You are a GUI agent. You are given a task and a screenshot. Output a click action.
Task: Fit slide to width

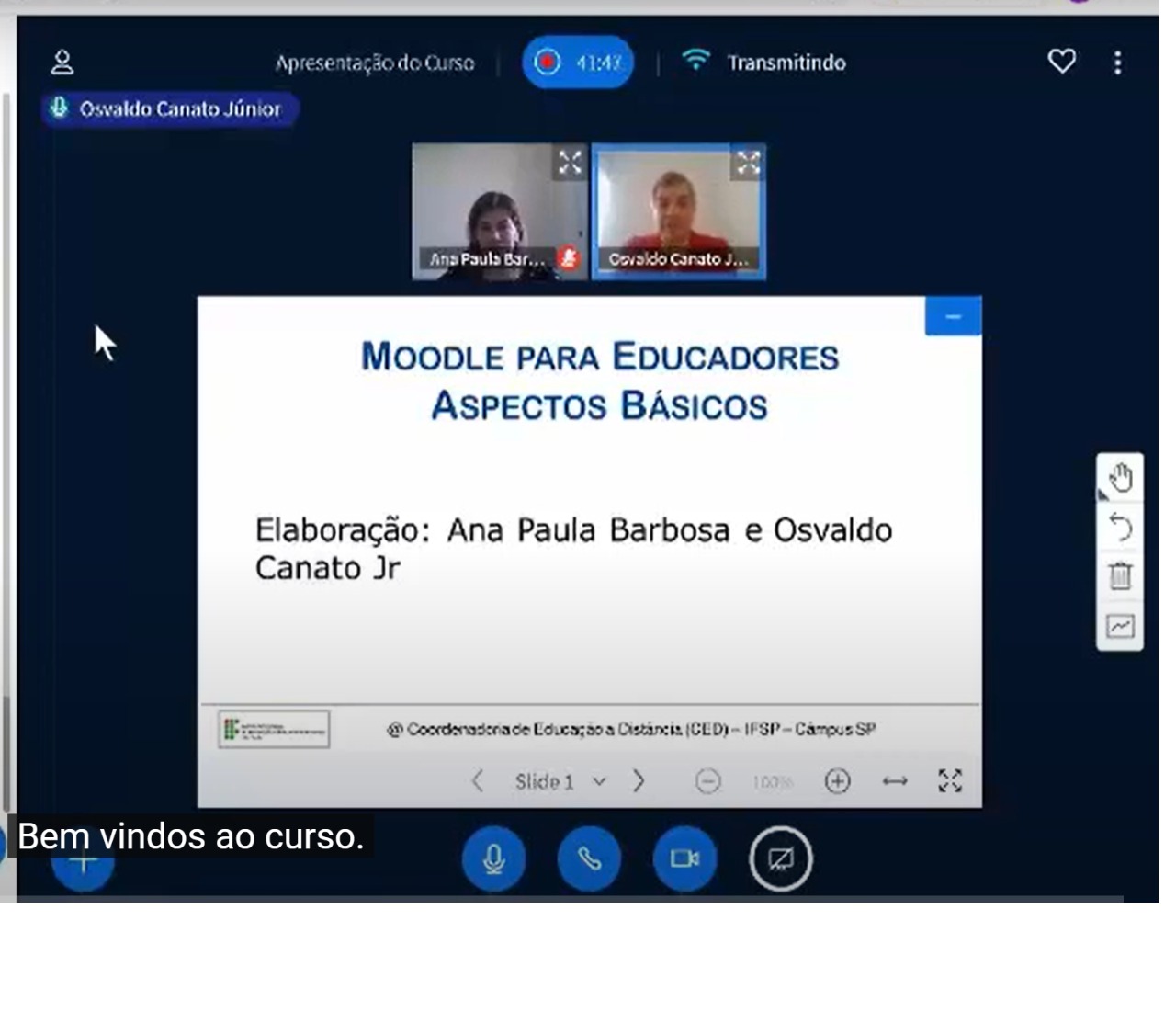click(895, 781)
